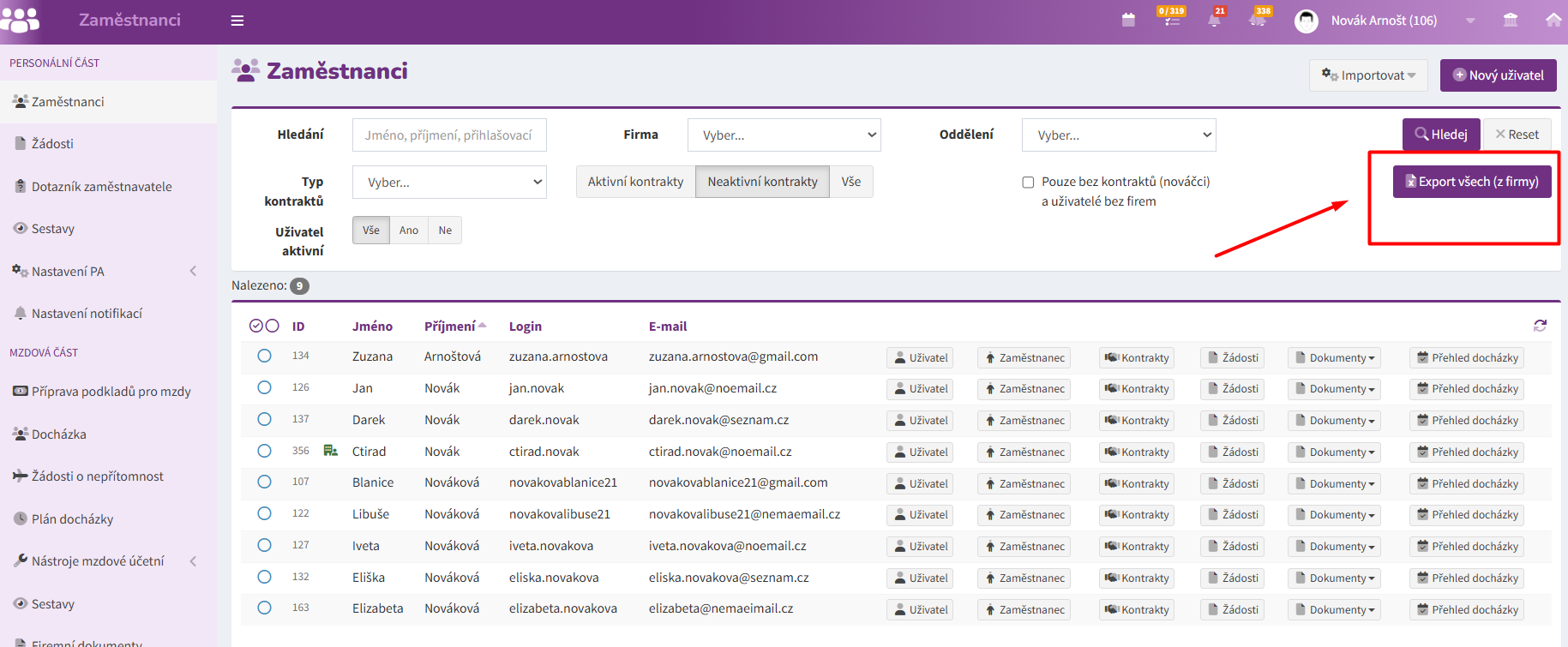Select all rows with the check-circle icon
This screenshot has width=1568, height=647.
[256, 326]
